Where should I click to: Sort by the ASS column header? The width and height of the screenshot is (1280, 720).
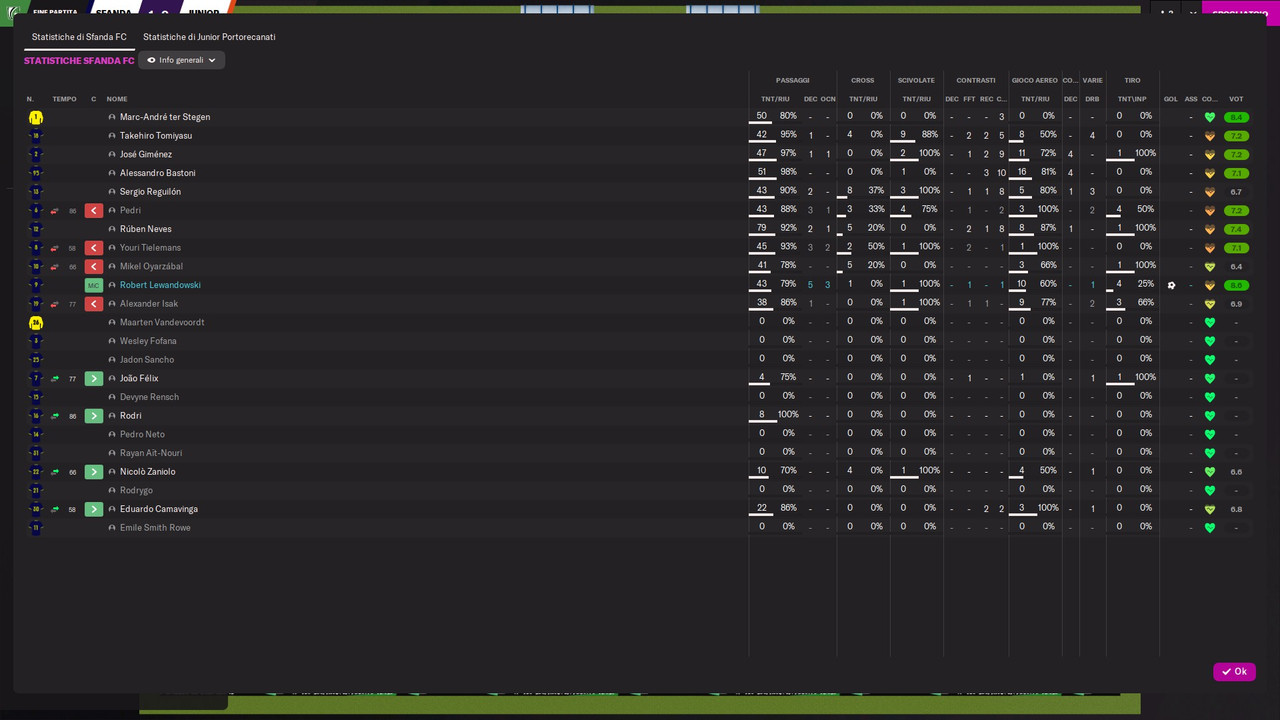1191,99
